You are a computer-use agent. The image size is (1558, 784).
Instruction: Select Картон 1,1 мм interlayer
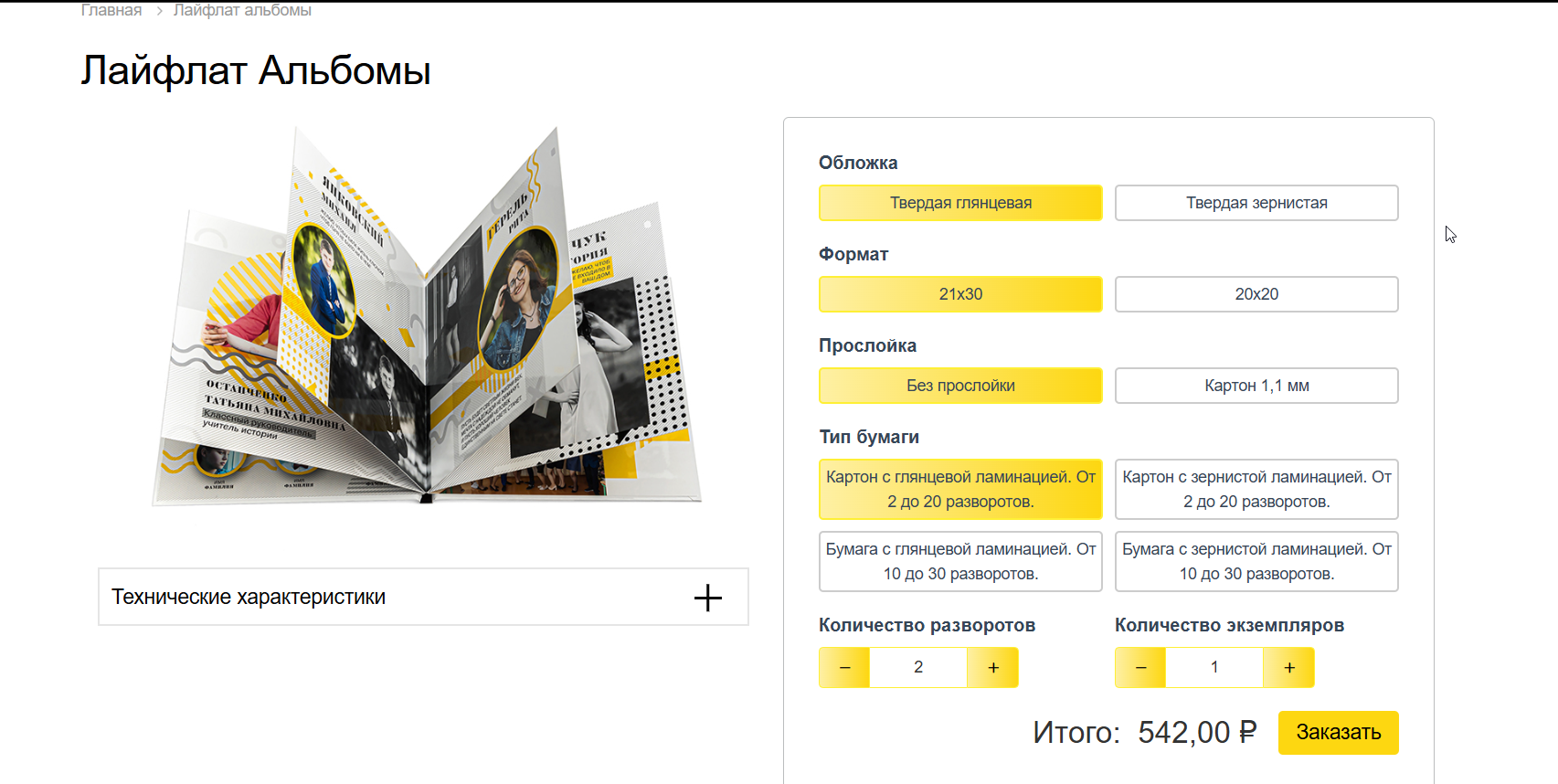point(1256,386)
